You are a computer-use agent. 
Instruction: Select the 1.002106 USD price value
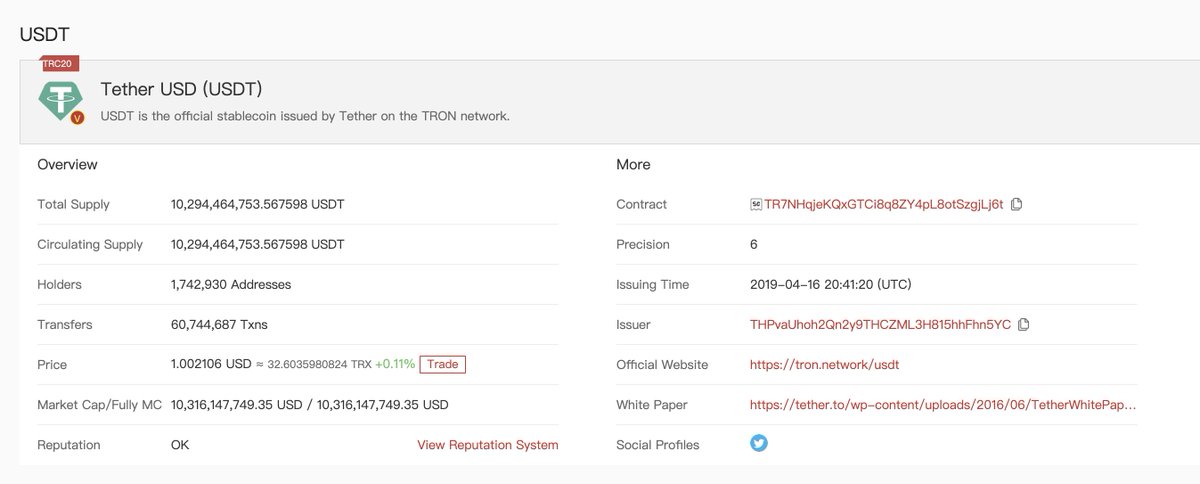[211, 364]
